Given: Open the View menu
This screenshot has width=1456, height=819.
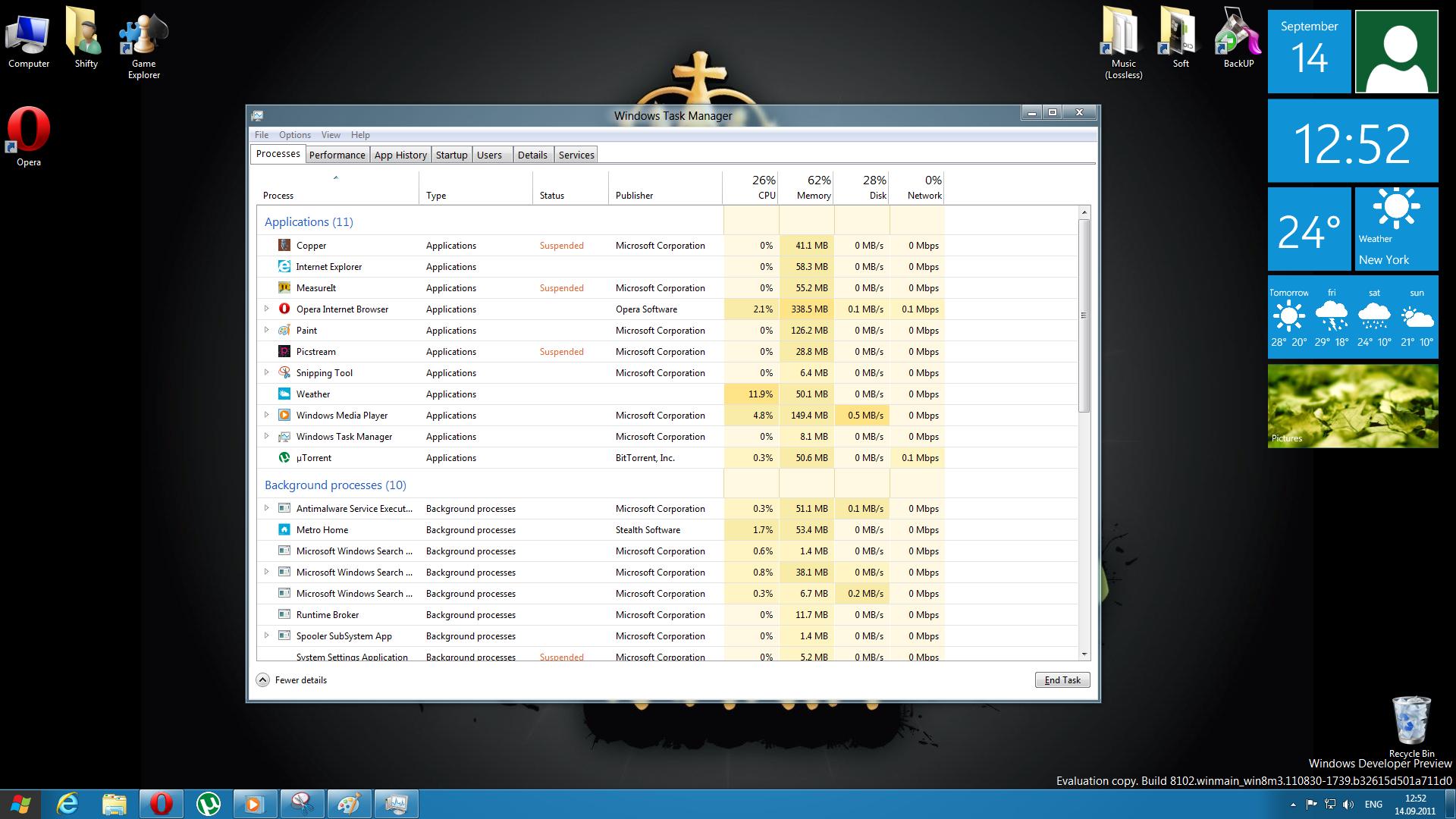Looking at the screenshot, I should tap(331, 135).
